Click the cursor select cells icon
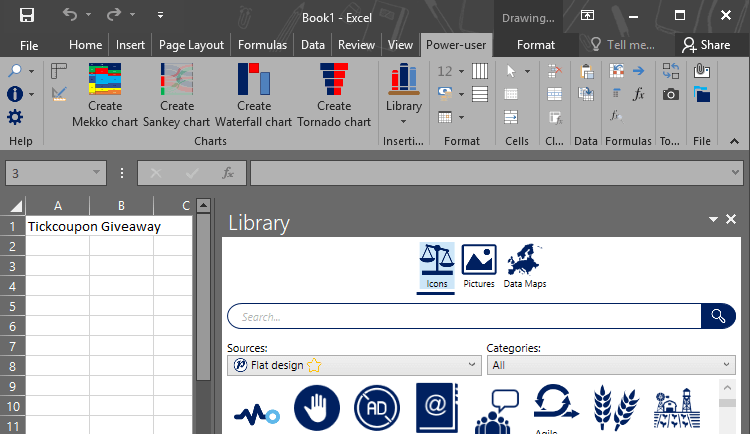This screenshot has width=750, height=434. click(511, 71)
